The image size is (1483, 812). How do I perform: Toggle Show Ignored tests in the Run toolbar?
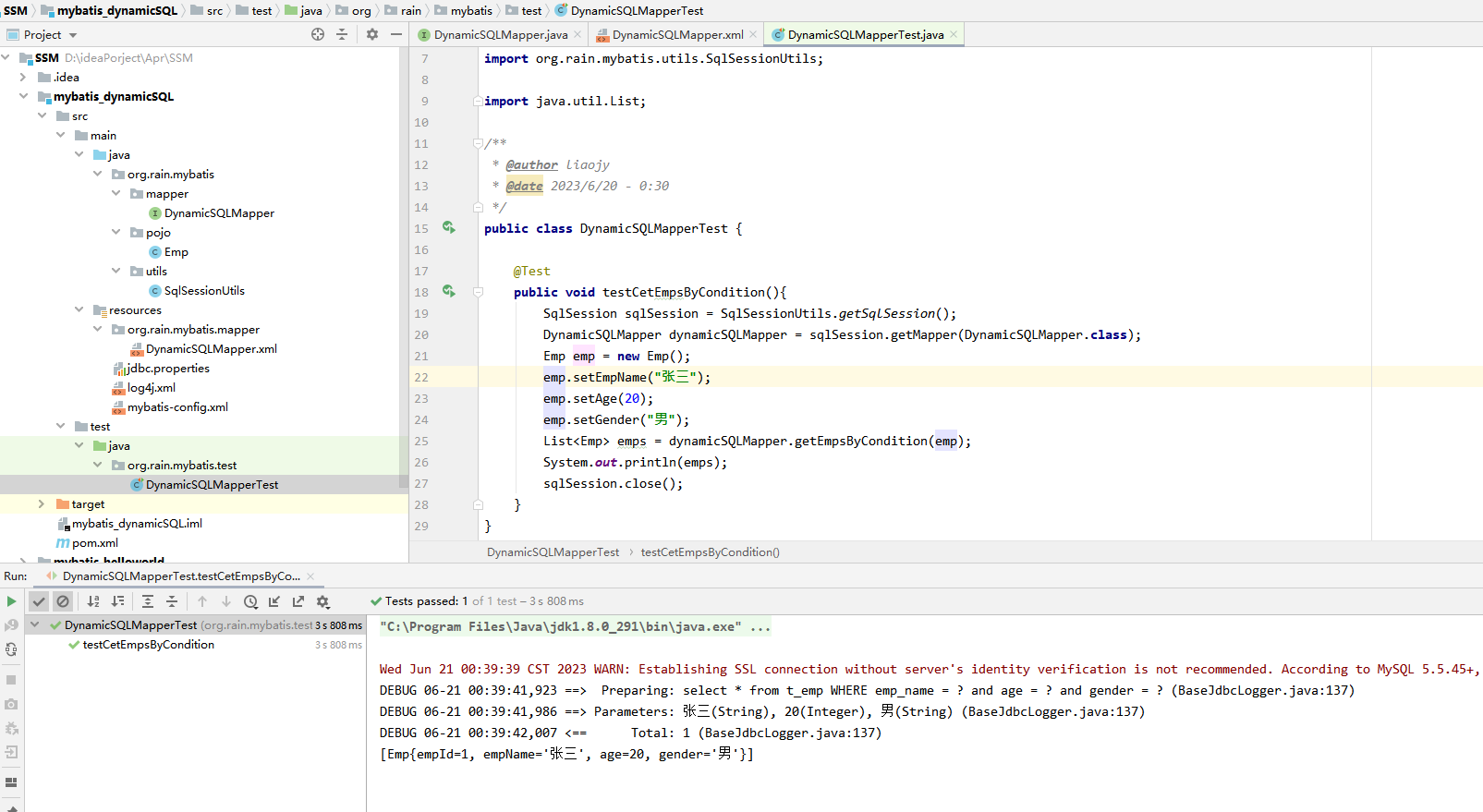click(63, 601)
